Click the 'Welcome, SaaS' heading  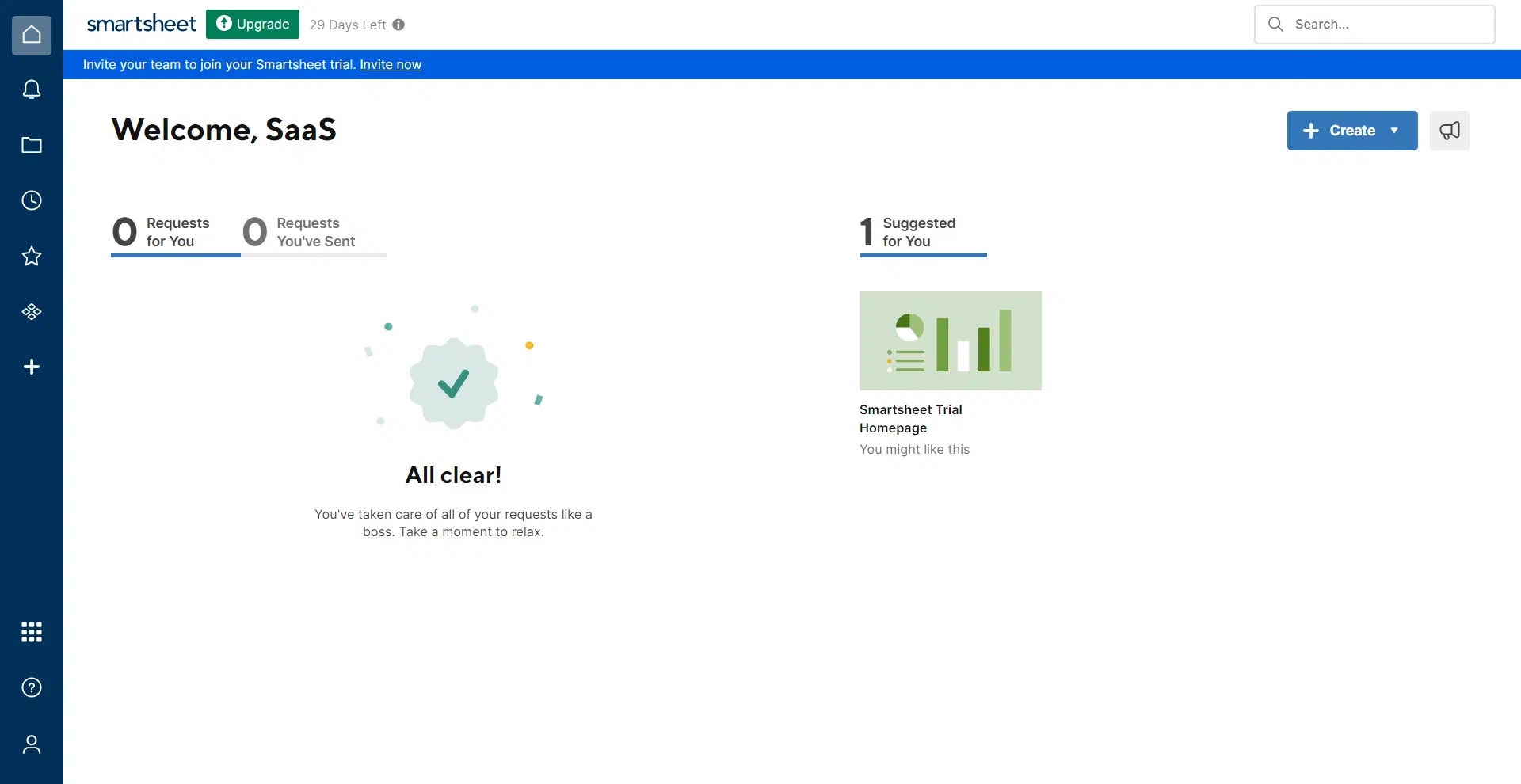pos(224,130)
